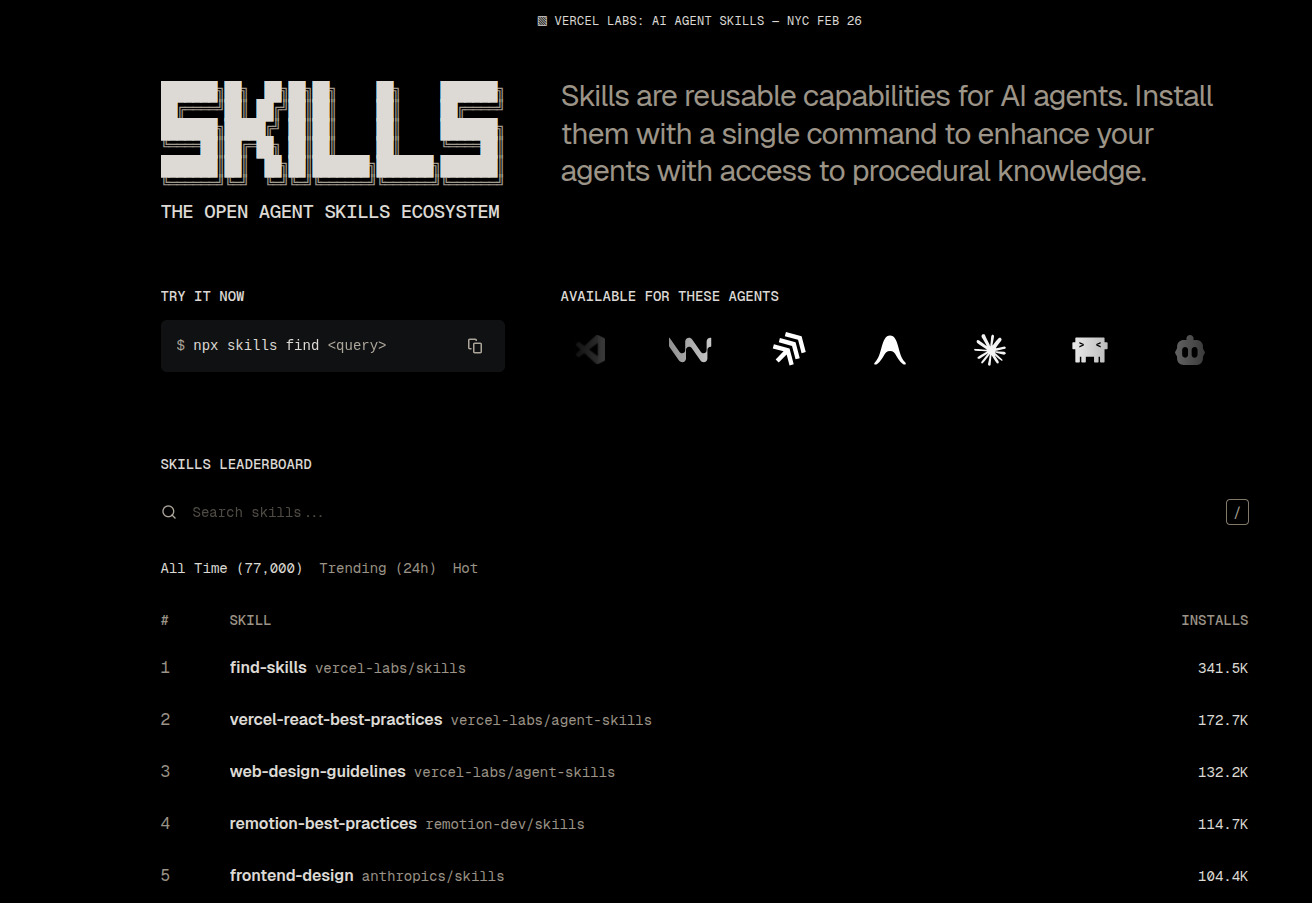Open the Vercel Labs NYC event banner
1312x903 pixels.
click(x=699, y=21)
